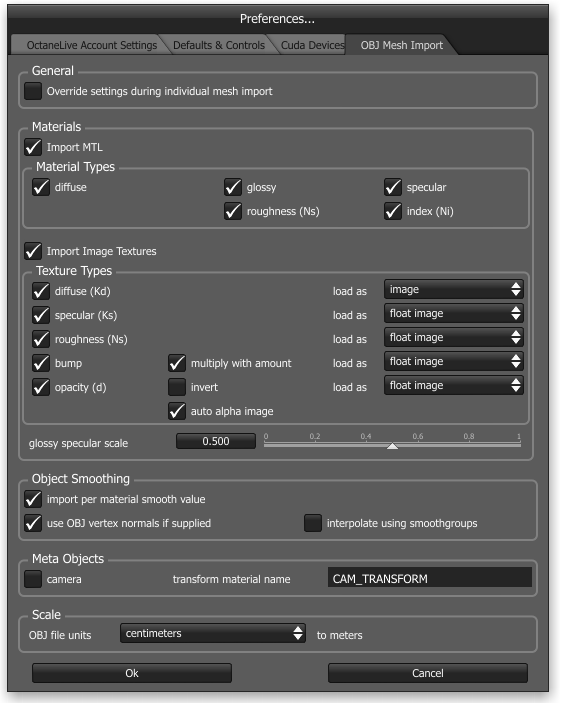Open the diffuse (Kd) load as dropdown
This screenshot has width=561, height=703.
(453, 290)
